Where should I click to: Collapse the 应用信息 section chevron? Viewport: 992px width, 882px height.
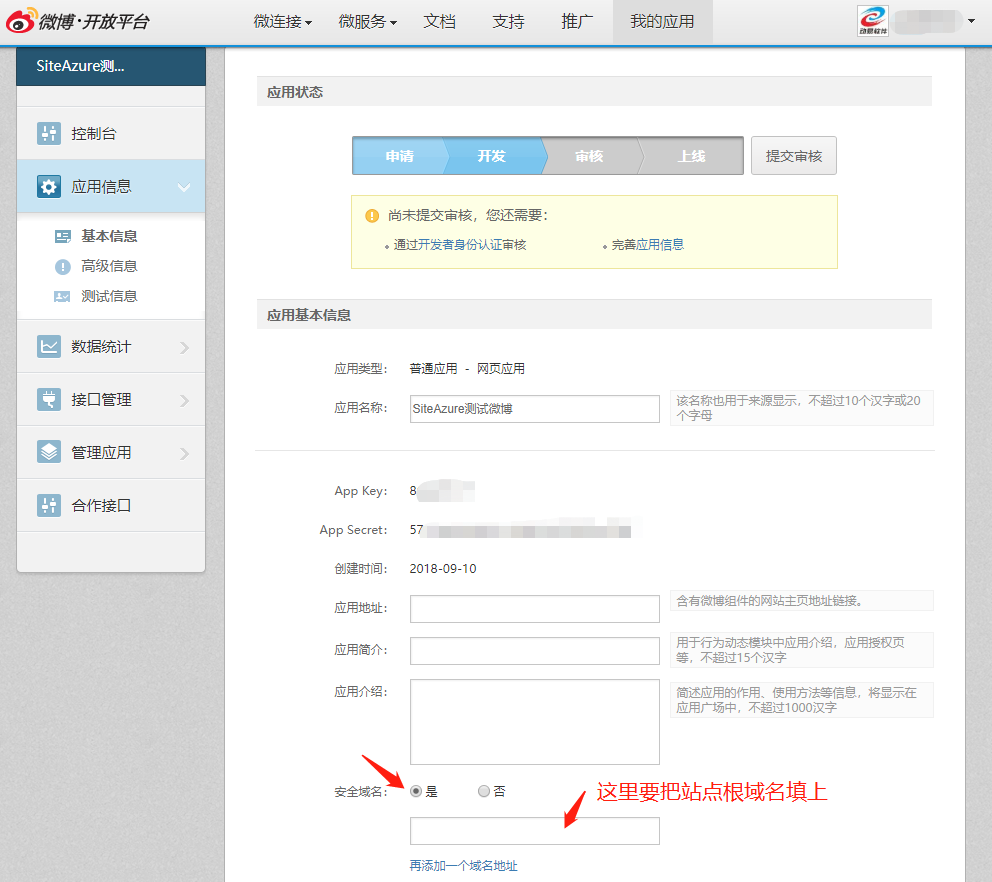(184, 187)
